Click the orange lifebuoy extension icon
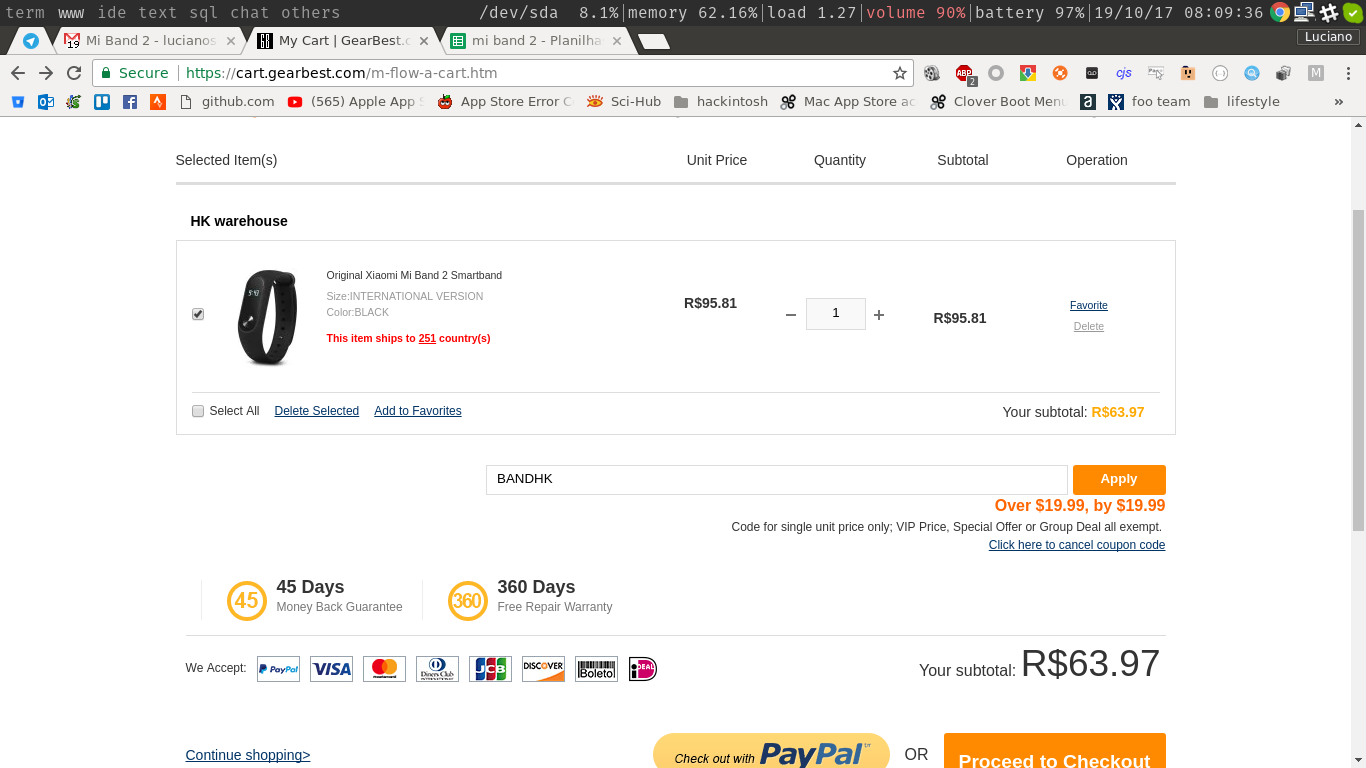Image resolution: width=1366 pixels, height=768 pixels. (1060, 73)
